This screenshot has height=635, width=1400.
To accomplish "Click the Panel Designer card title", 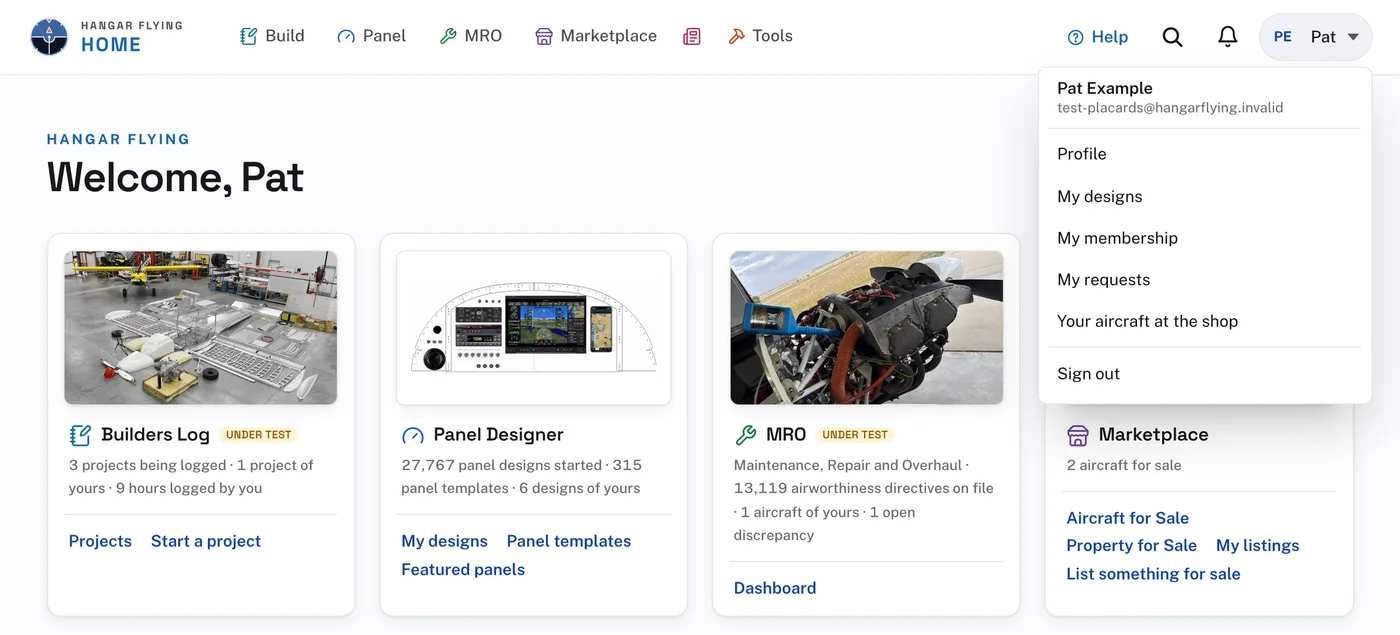I will point(498,435).
